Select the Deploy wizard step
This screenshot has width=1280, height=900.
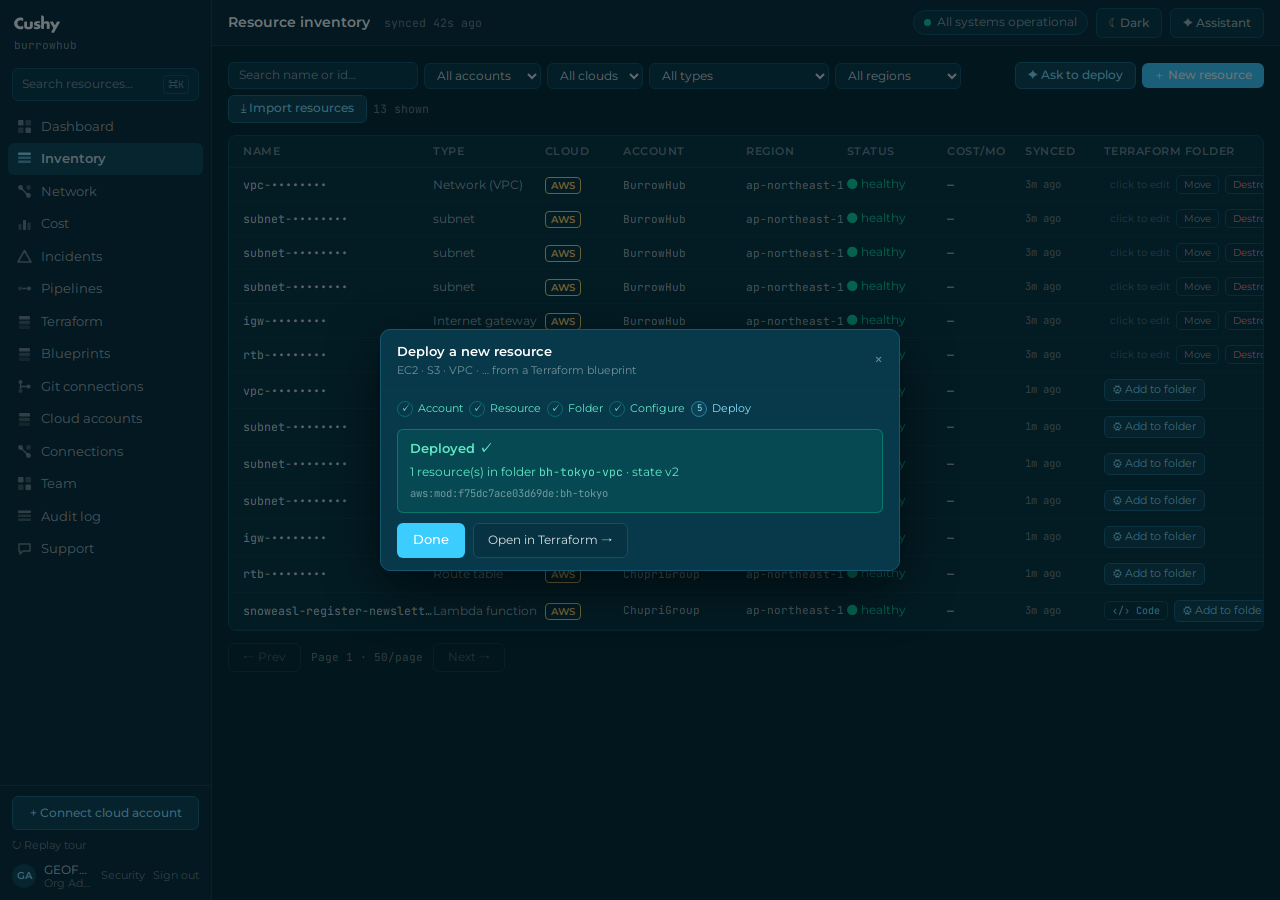721,408
